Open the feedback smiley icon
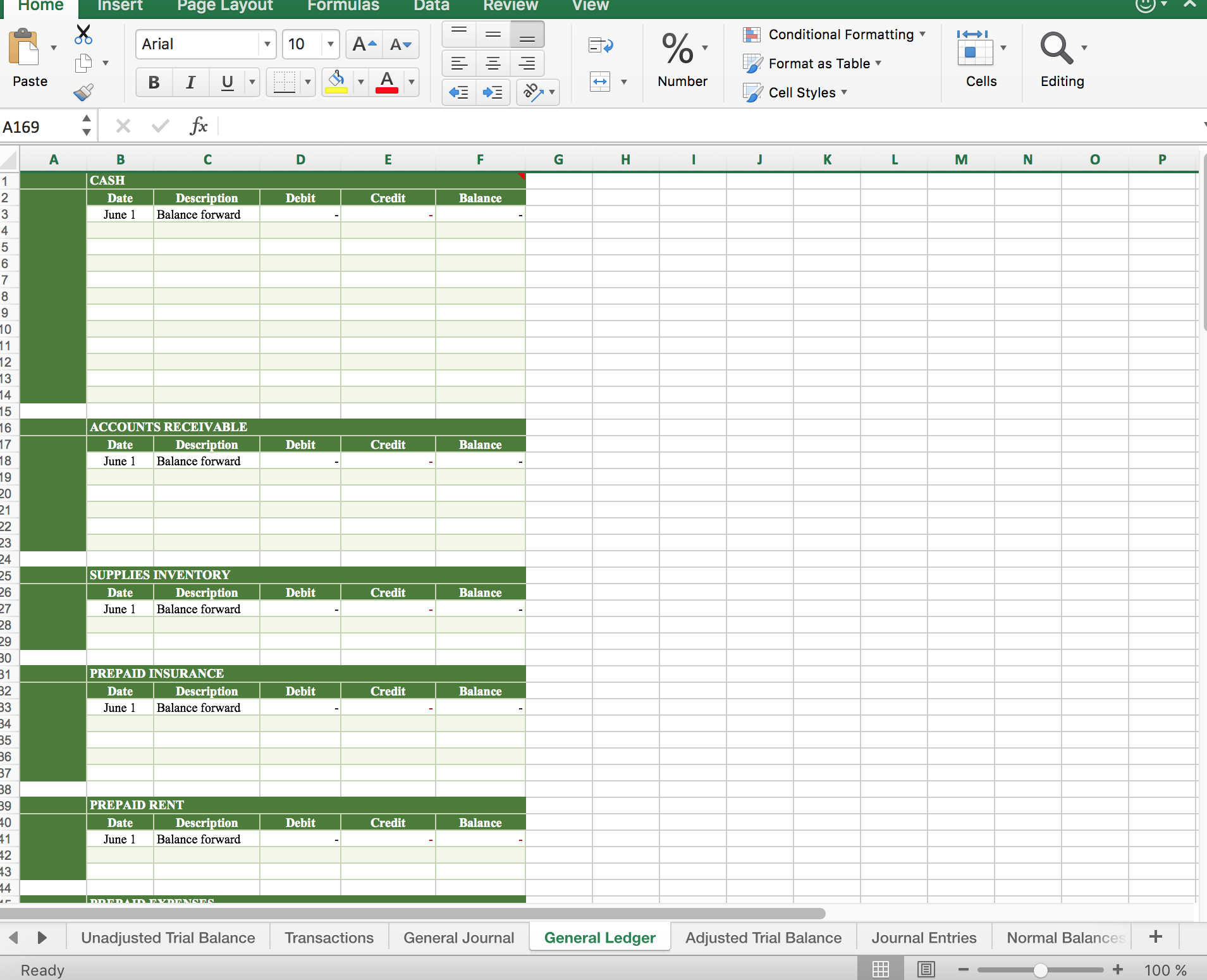Image resolution: width=1207 pixels, height=980 pixels. click(1145, 5)
